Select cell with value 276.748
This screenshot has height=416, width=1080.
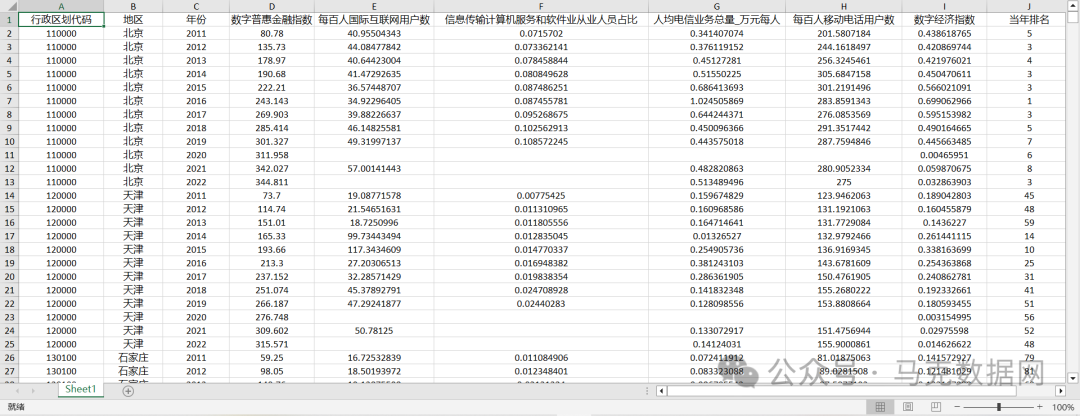(271, 317)
